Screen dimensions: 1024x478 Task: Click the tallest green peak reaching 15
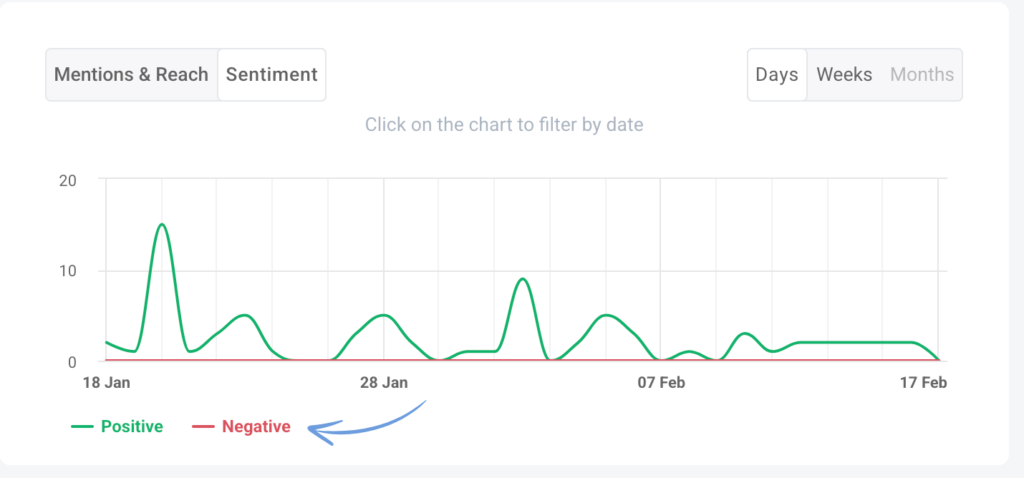161,225
